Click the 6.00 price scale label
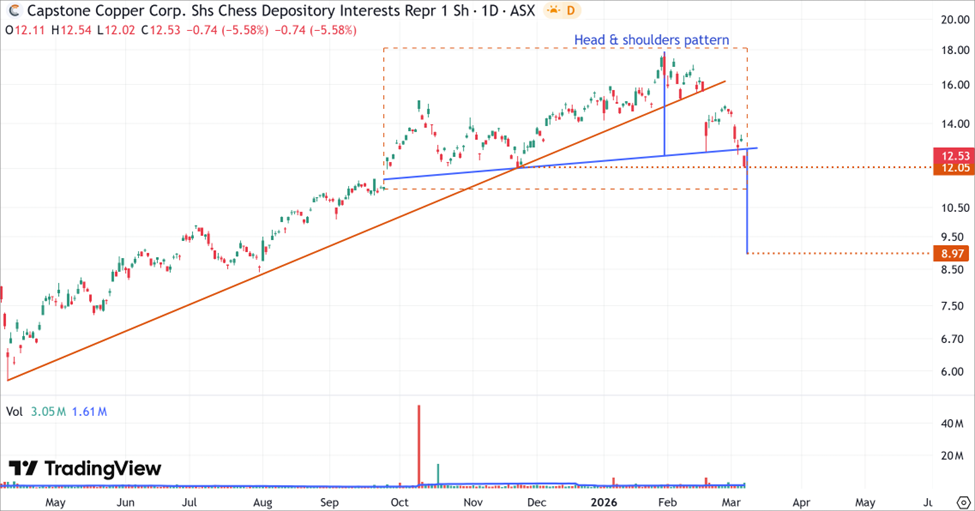The image size is (975, 511). (954, 372)
